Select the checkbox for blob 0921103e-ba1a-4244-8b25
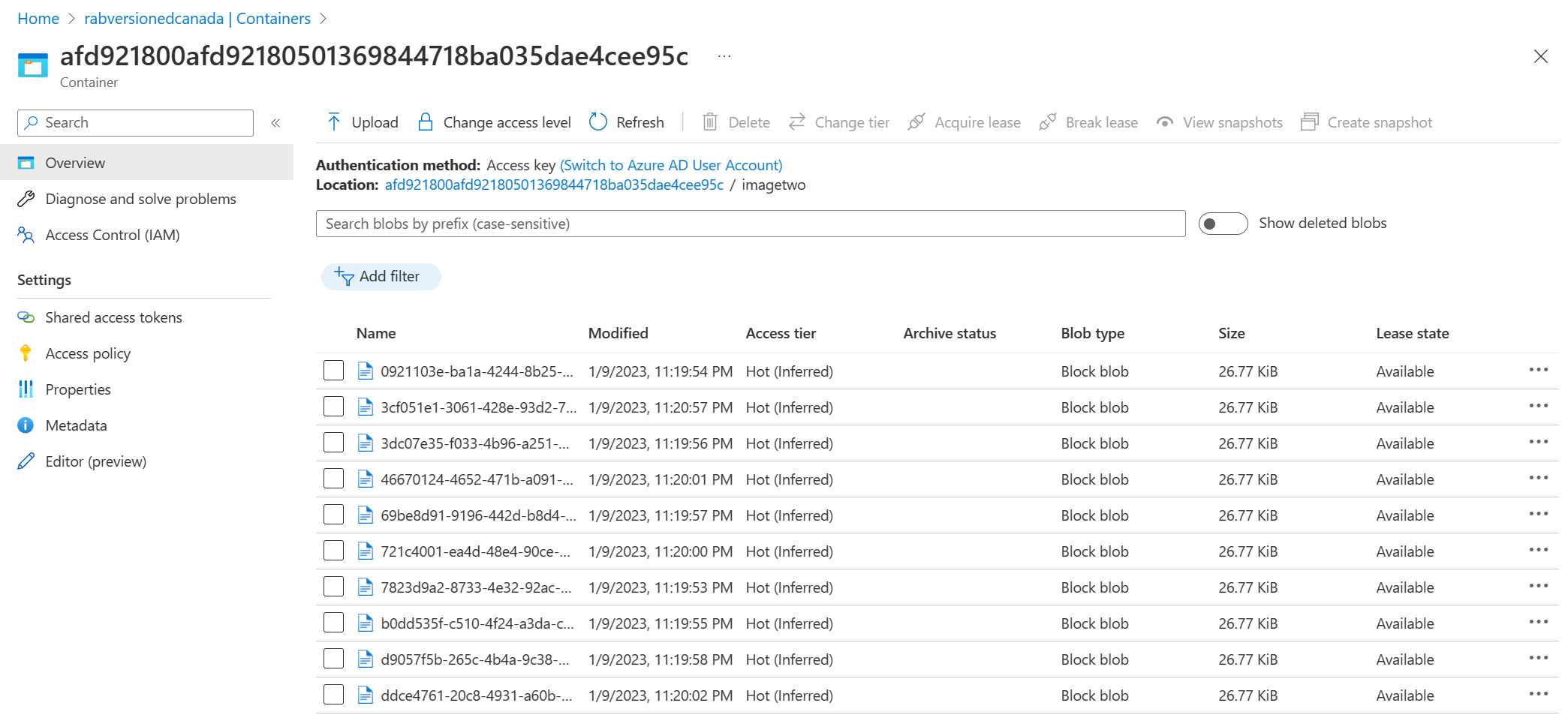Viewport: 1568px width, 727px height. [333, 370]
